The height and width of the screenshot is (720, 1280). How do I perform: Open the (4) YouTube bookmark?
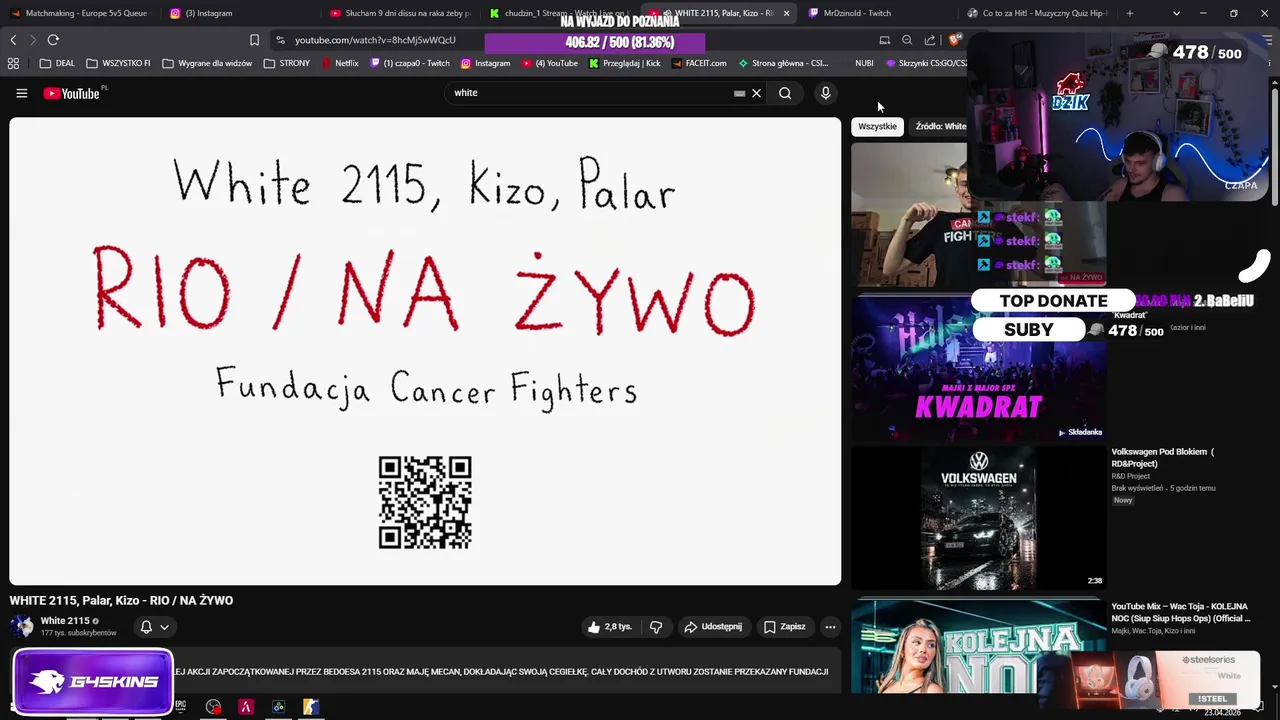(549, 63)
